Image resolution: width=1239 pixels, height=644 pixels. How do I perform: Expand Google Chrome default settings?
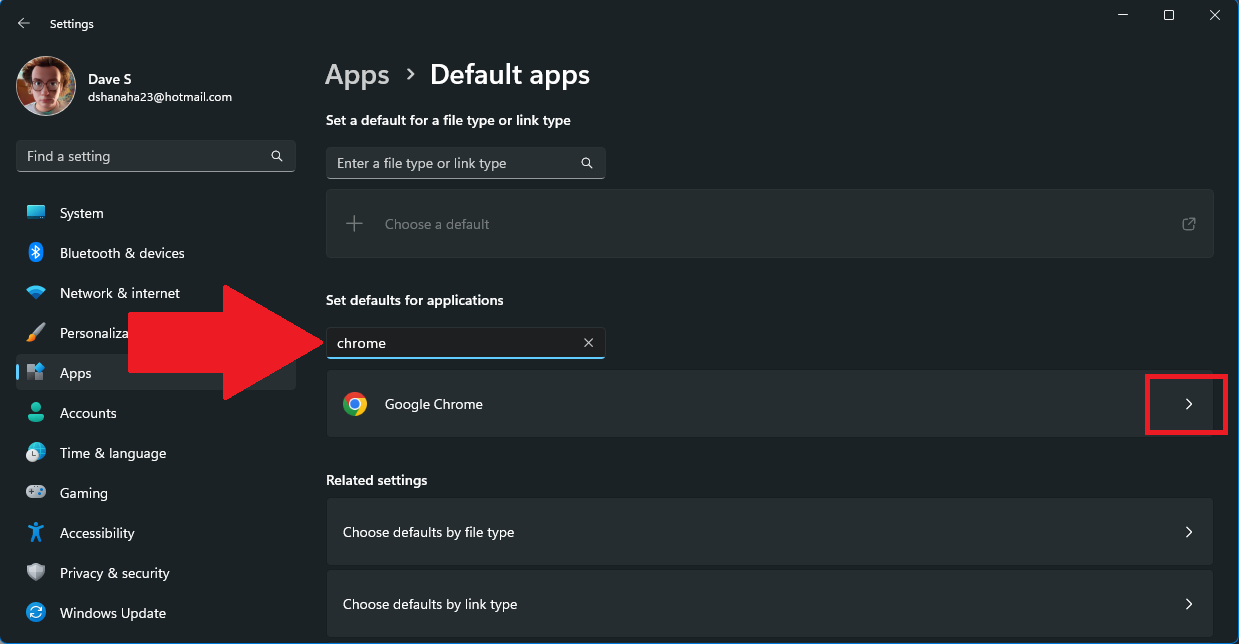(1187, 404)
